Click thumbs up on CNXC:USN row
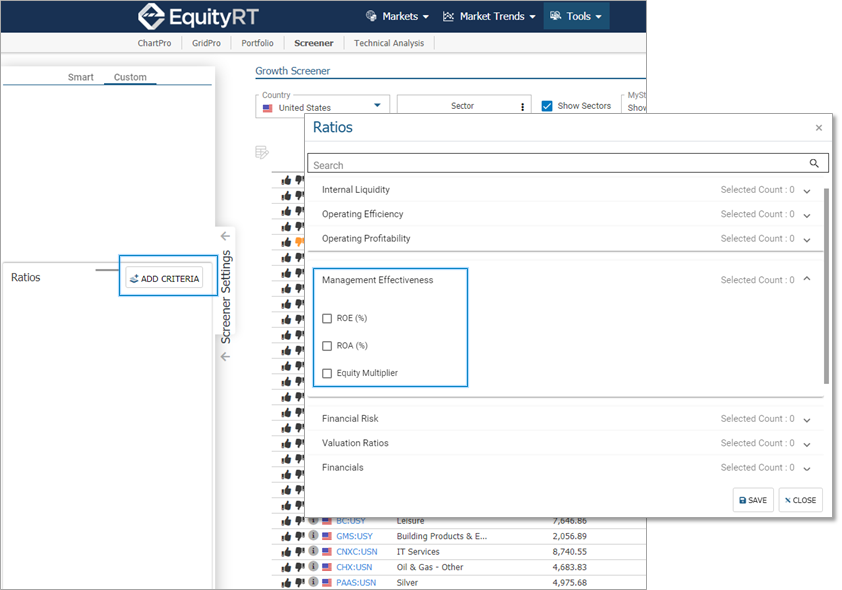 286,551
